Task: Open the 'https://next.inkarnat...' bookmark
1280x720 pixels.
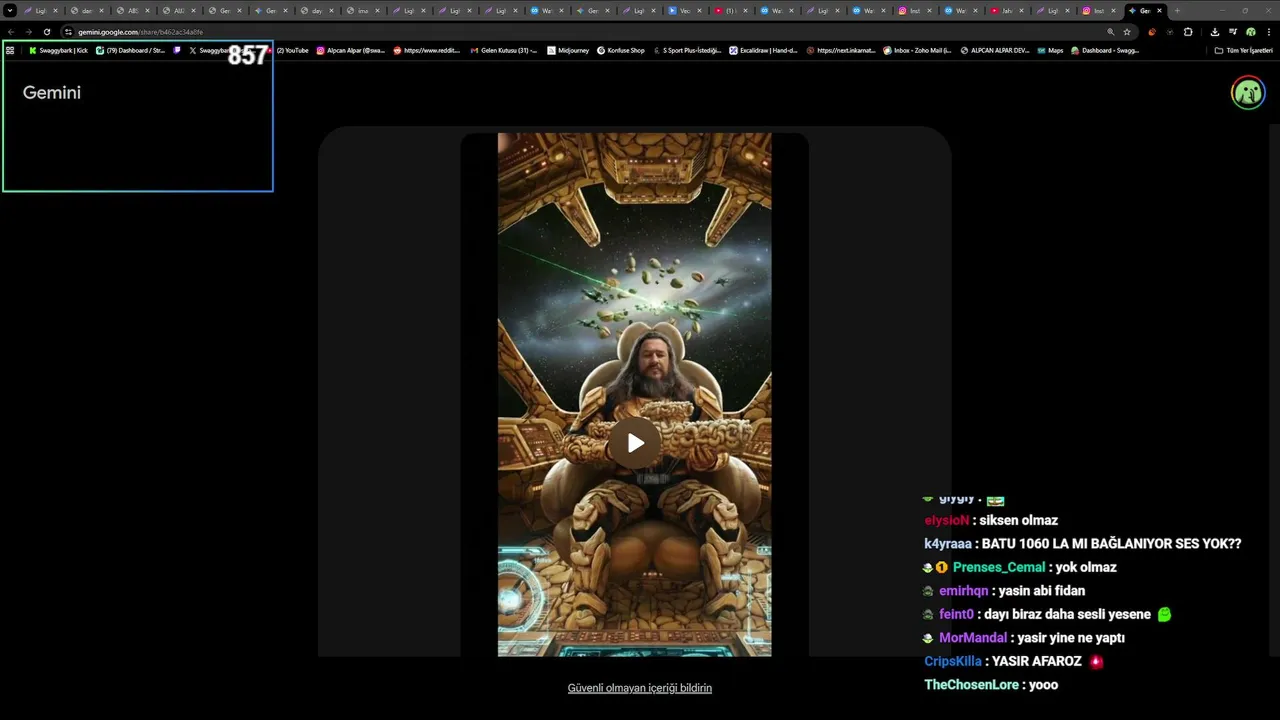Action: (841, 50)
